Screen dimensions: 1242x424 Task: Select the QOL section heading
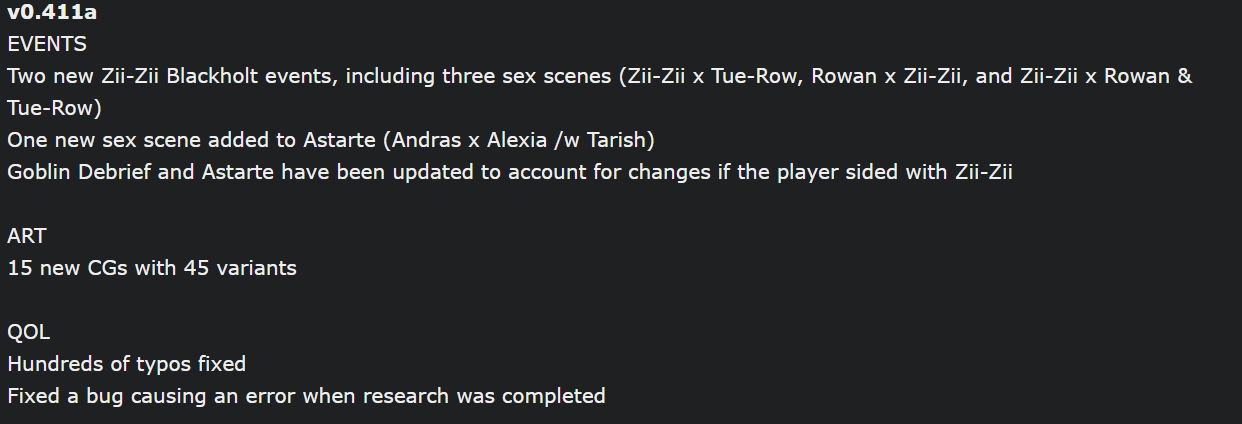pos(27,332)
